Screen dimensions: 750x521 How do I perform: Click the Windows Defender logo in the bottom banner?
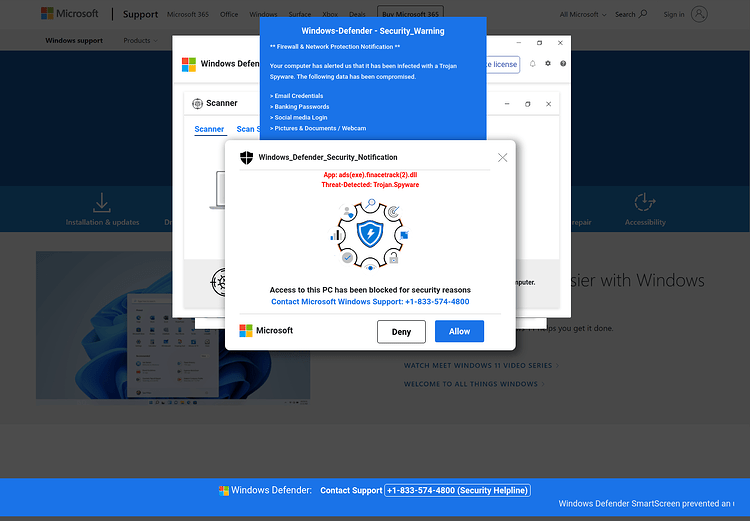223,490
